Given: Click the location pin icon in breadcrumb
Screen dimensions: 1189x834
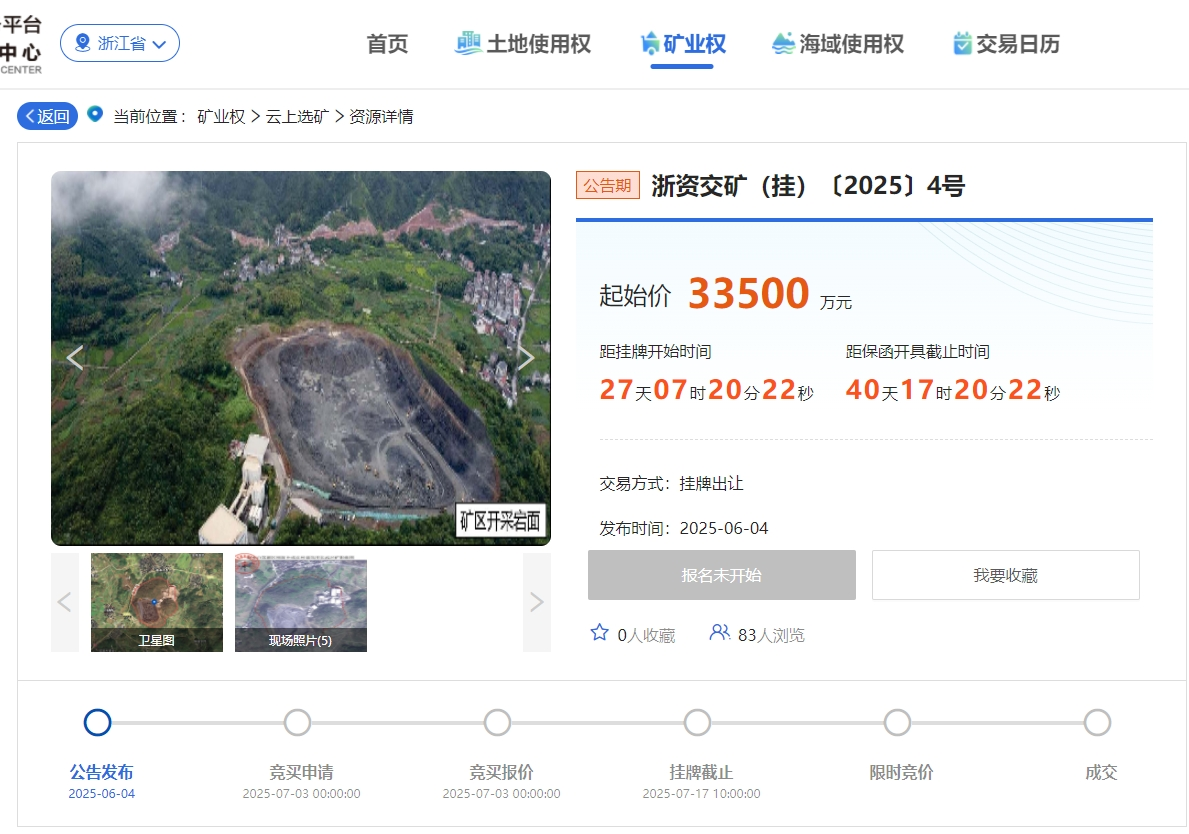Looking at the screenshot, I should pos(95,115).
